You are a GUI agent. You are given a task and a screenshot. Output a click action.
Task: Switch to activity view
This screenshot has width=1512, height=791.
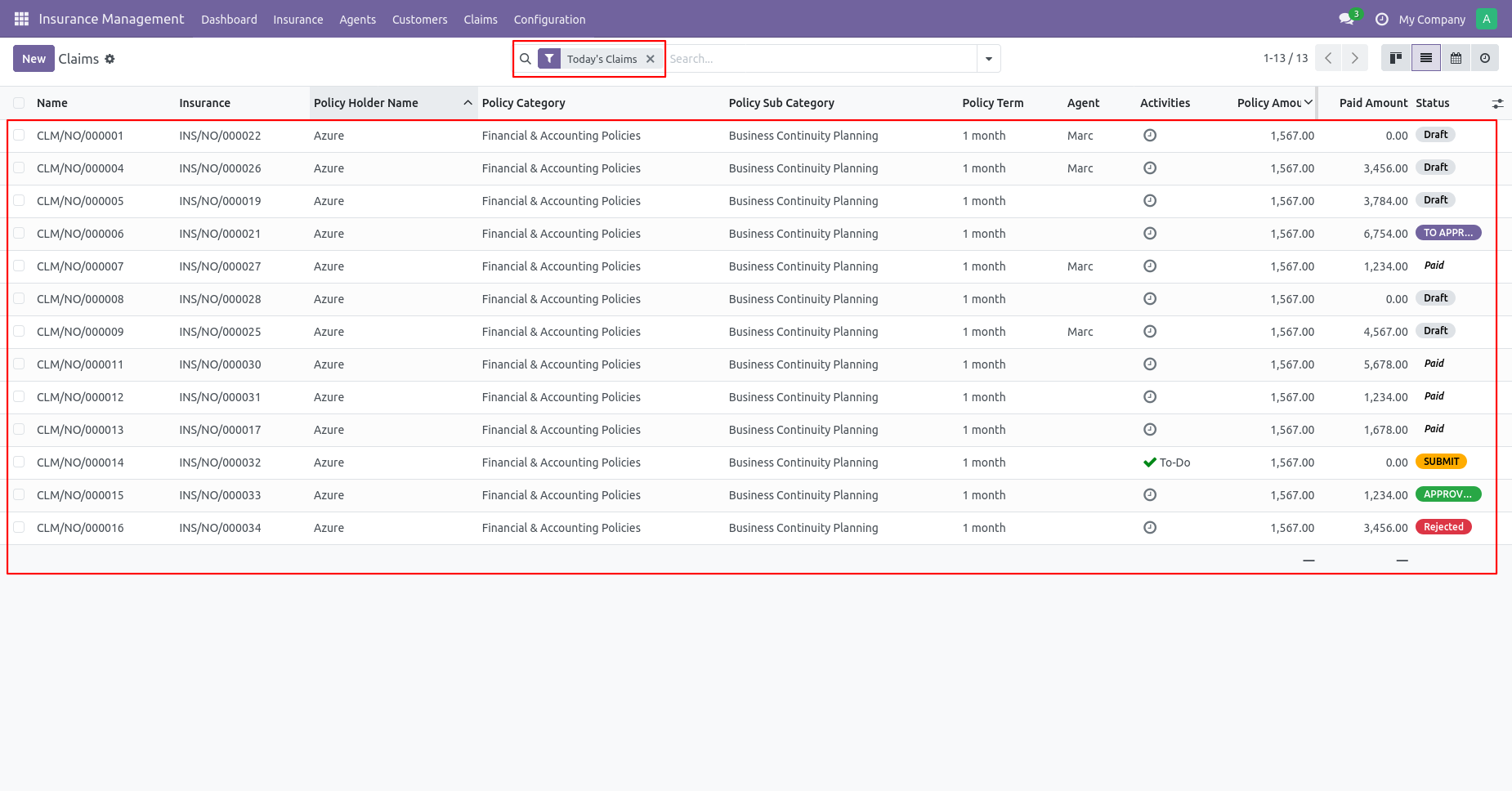(1485, 58)
